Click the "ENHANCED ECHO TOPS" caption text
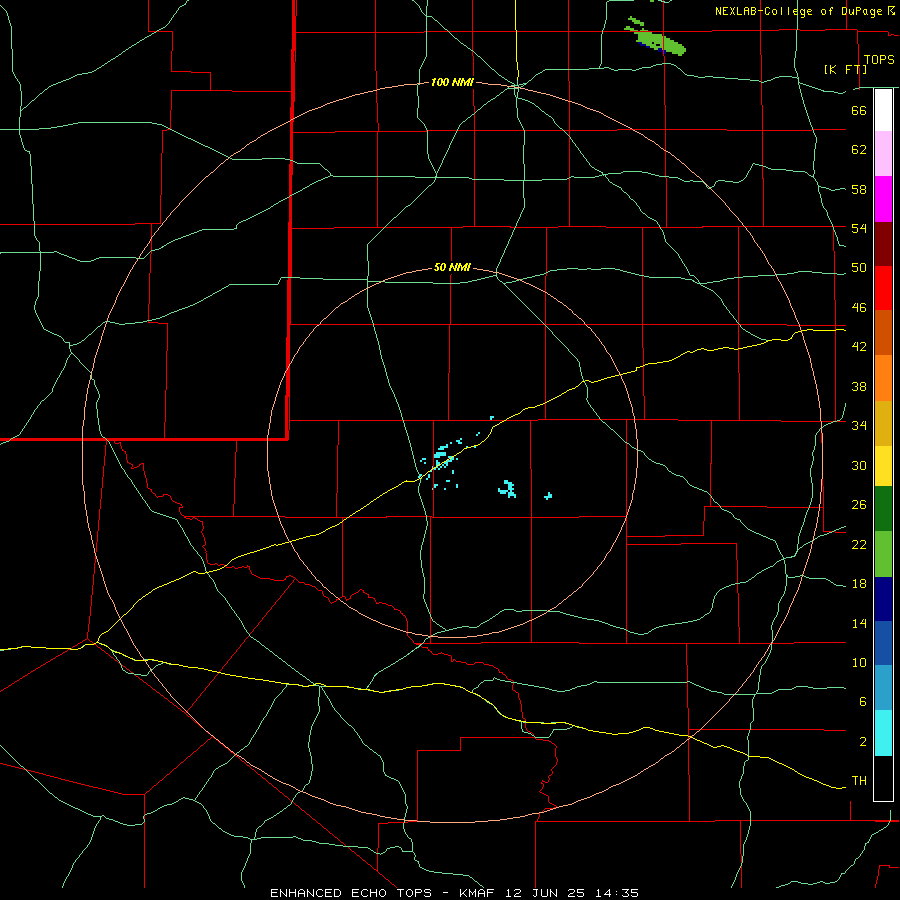900x900 pixels. point(350,893)
